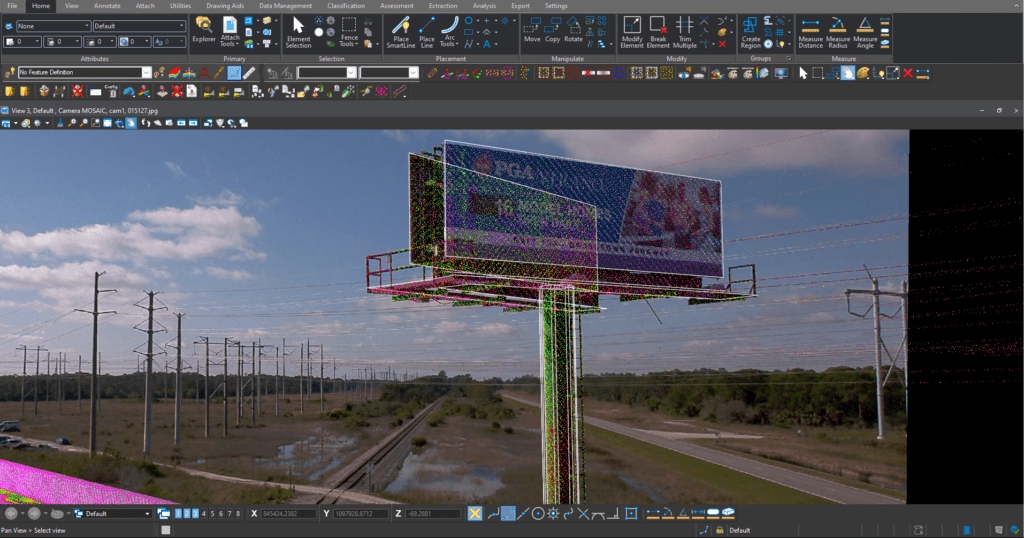Open the 'Default' template dropdown in Attributes
This screenshot has width=1024, height=538.
click(x=139, y=26)
